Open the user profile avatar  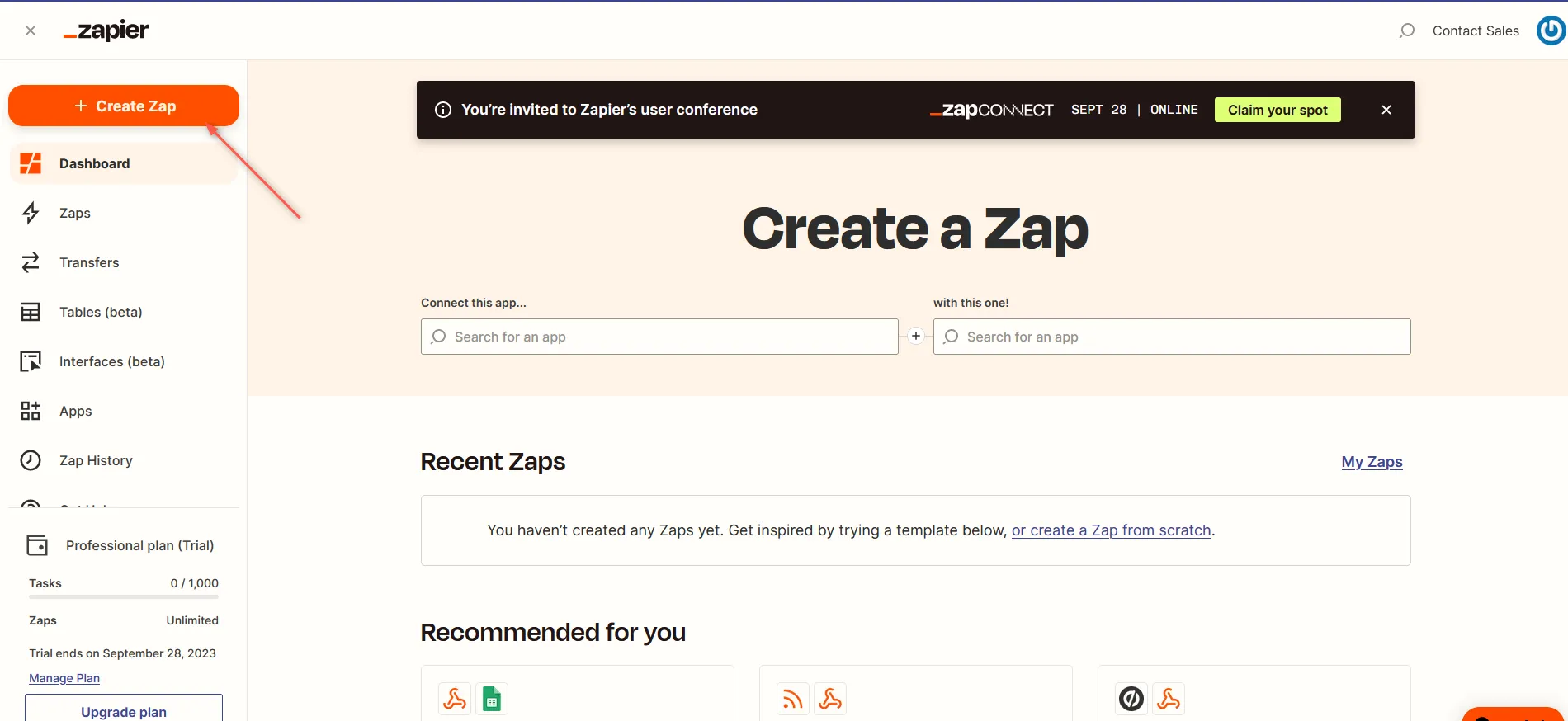(x=1551, y=31)
